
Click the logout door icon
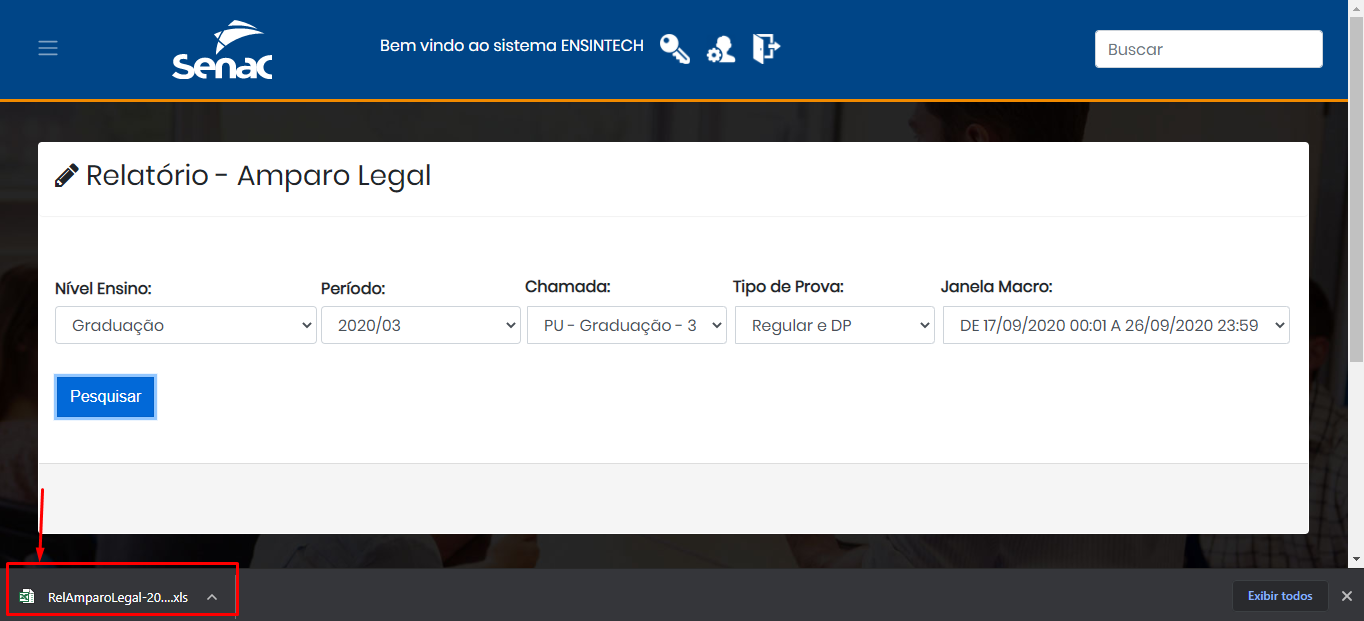[766, 48]
